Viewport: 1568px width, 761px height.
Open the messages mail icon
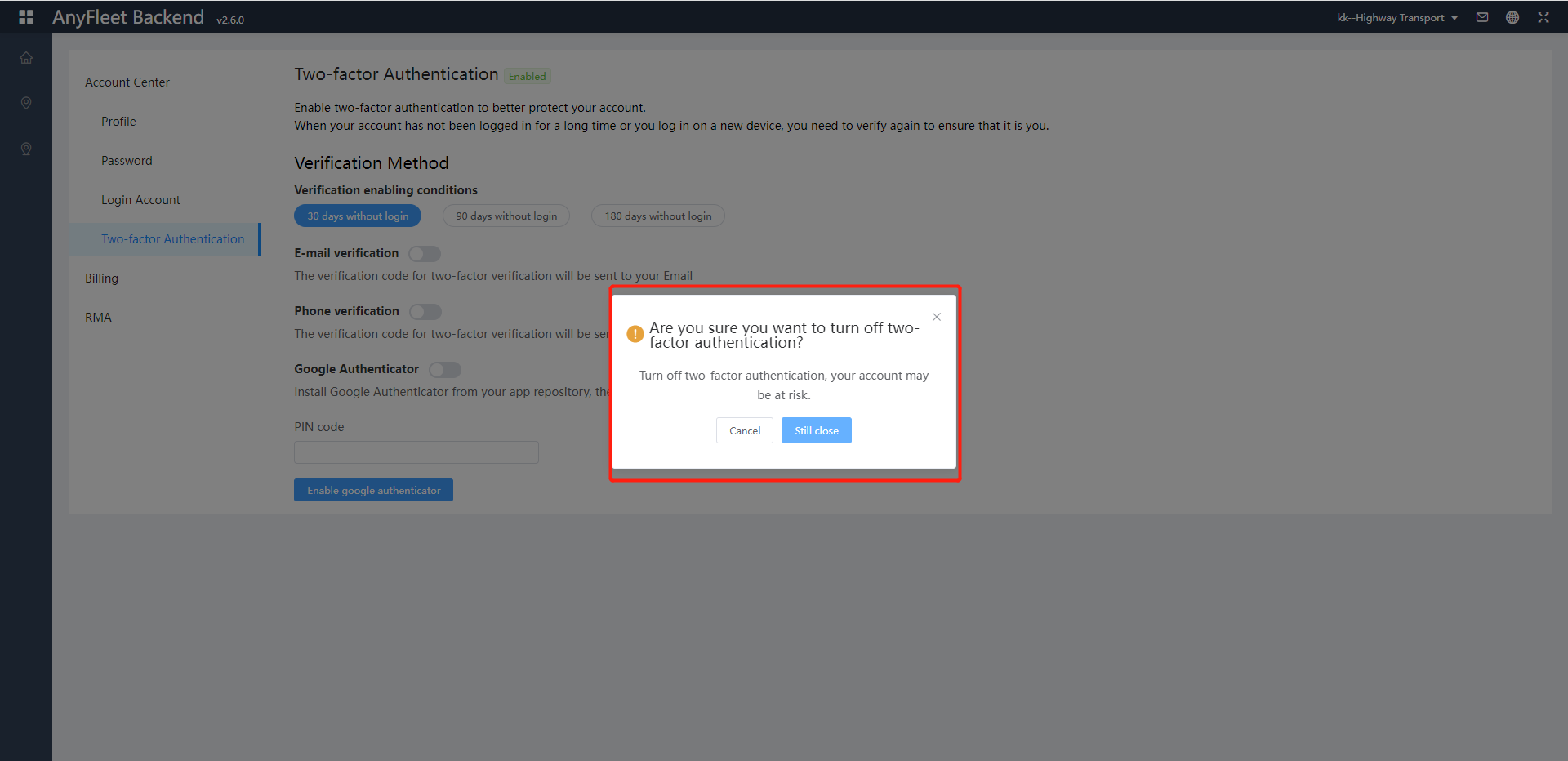[x=1481, y=17]
